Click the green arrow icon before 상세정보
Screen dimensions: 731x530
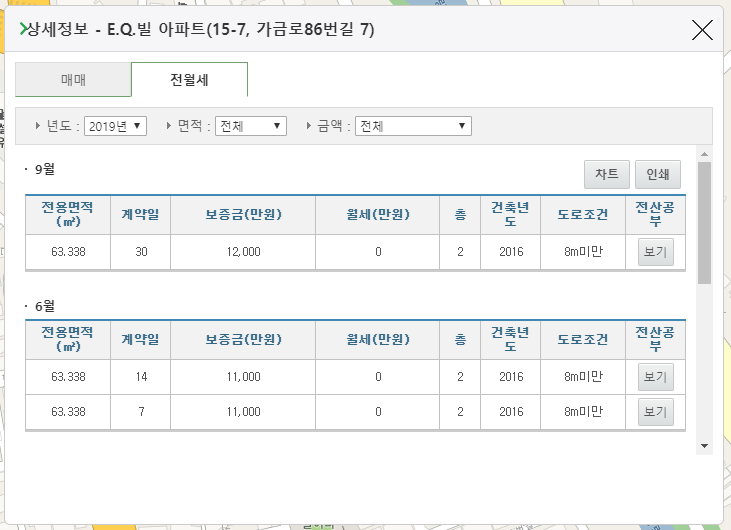coord(23,29)
